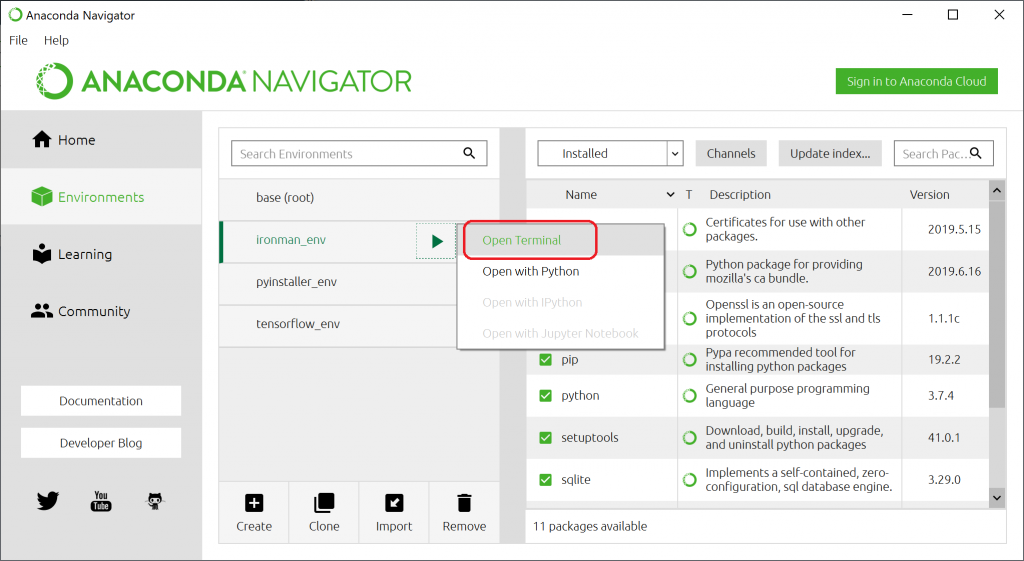Click the green play arrow for ironman_env
This screenshot has width=1024, height=561.
click(x=436, y=241)
